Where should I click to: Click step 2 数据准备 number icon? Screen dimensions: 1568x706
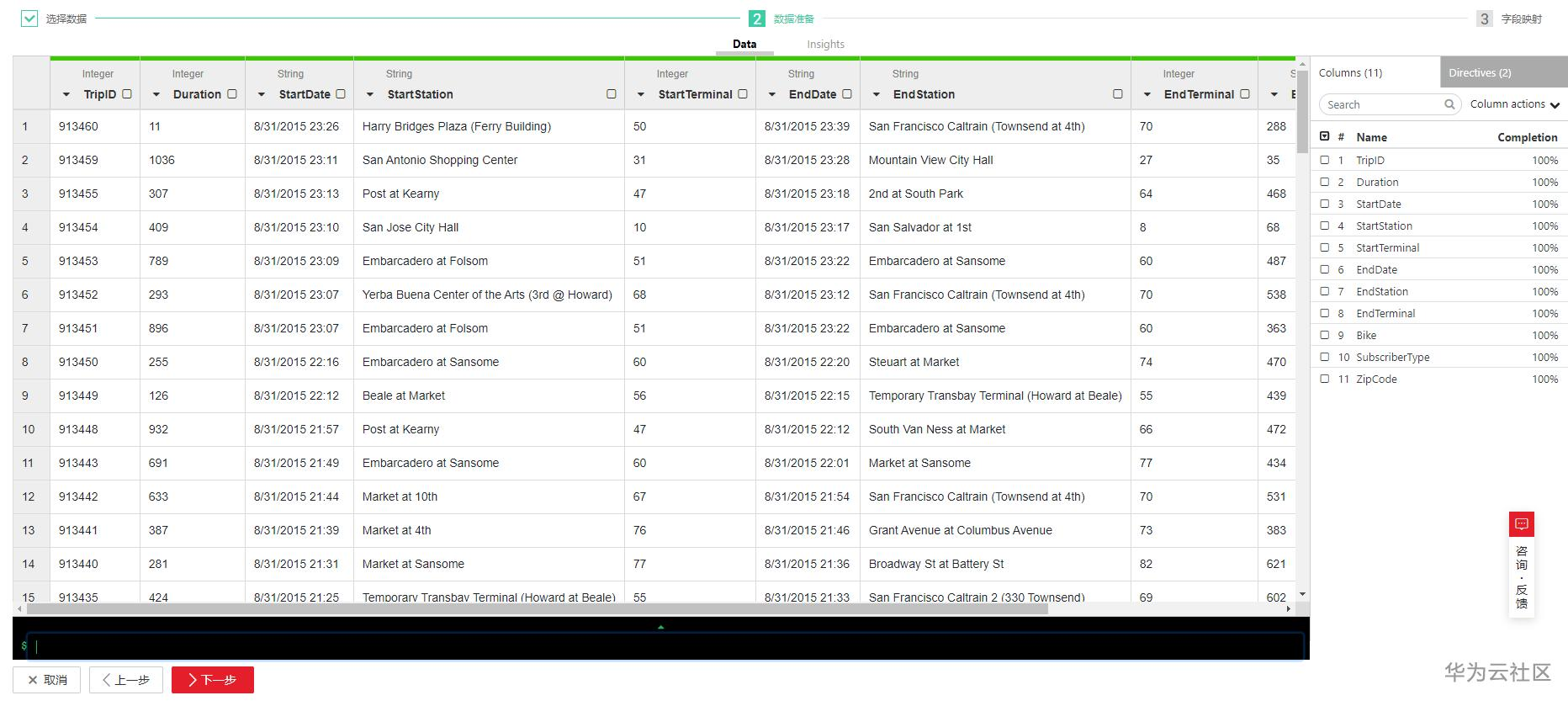pos(757,19)
